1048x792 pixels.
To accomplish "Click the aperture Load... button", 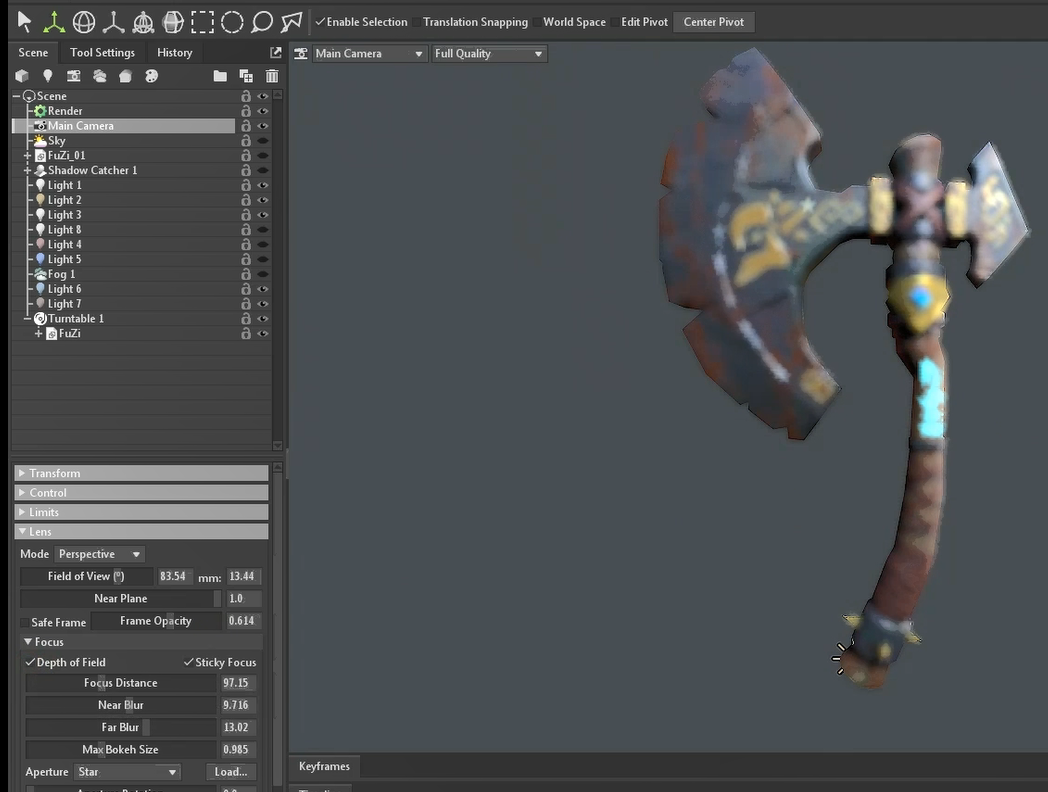I will click(231, 772).
